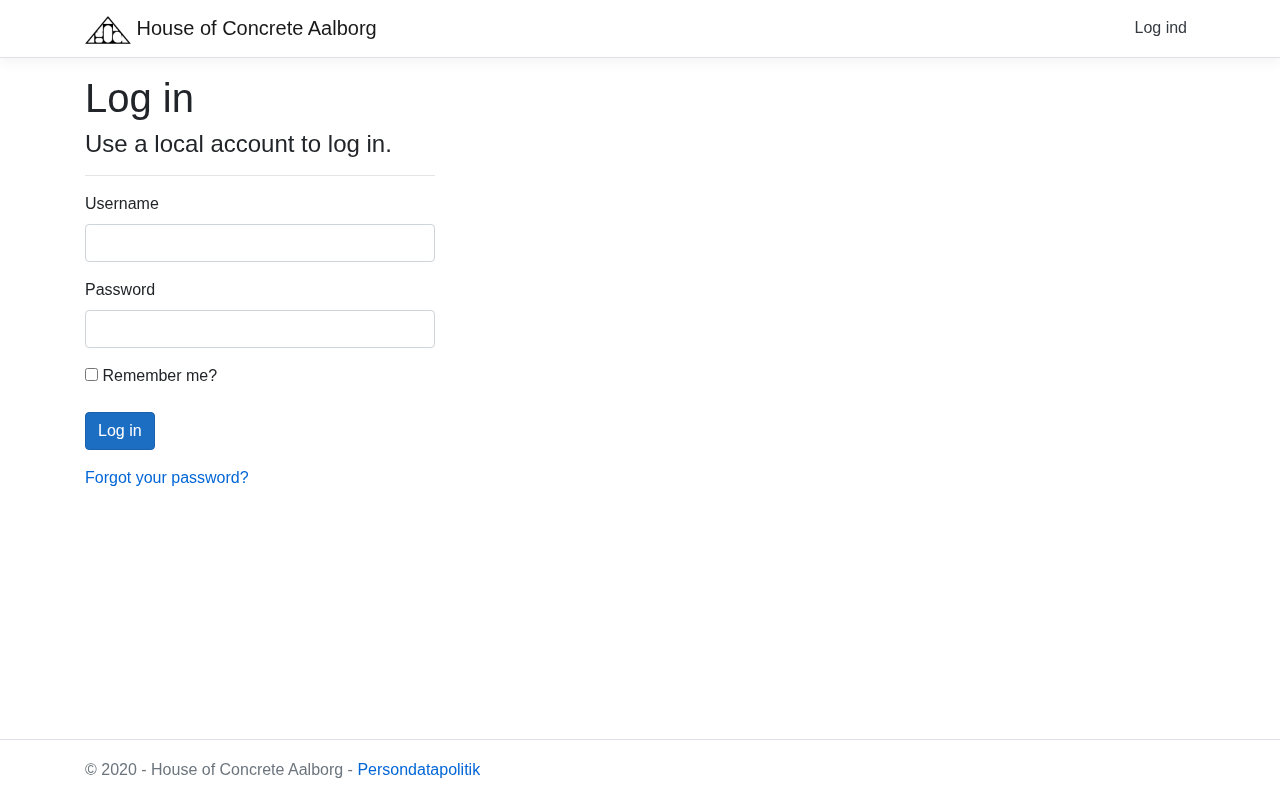Click the empty navbar area left of Log ind
This screenshot has height=800, width=1280.
tap(750, 28)
